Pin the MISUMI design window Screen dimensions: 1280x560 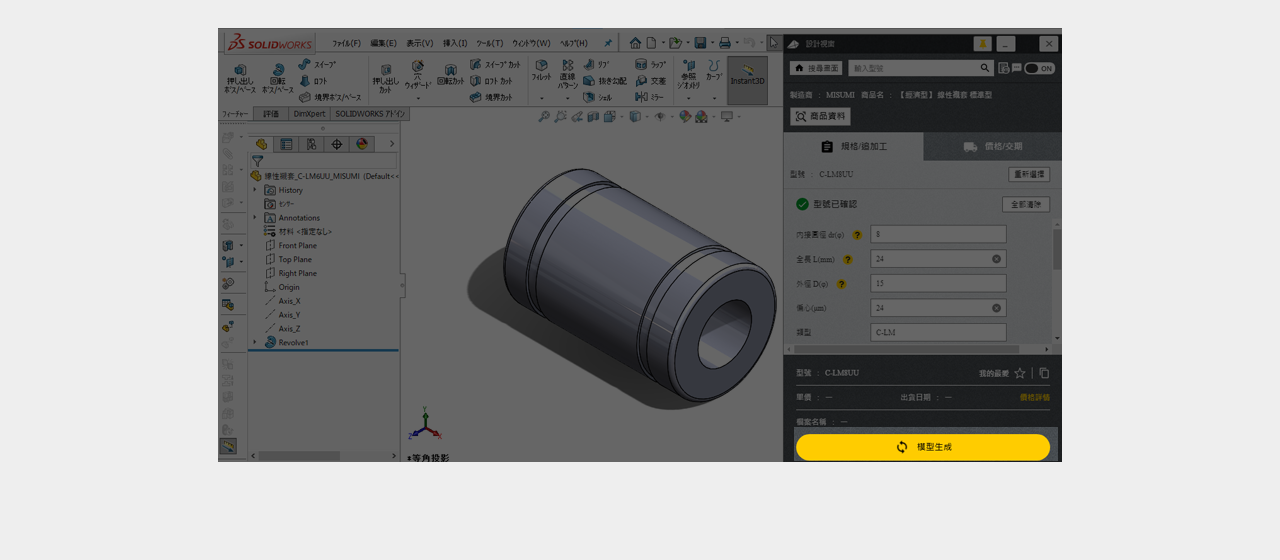(x=982, y=44)
